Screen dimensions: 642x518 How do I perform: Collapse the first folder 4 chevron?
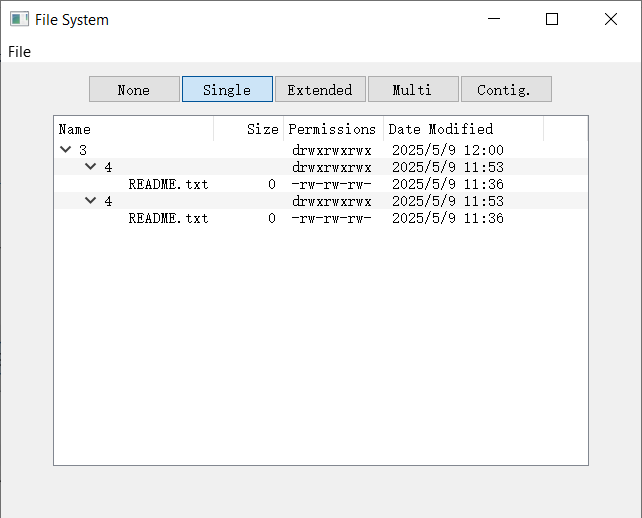pos(90,167)
